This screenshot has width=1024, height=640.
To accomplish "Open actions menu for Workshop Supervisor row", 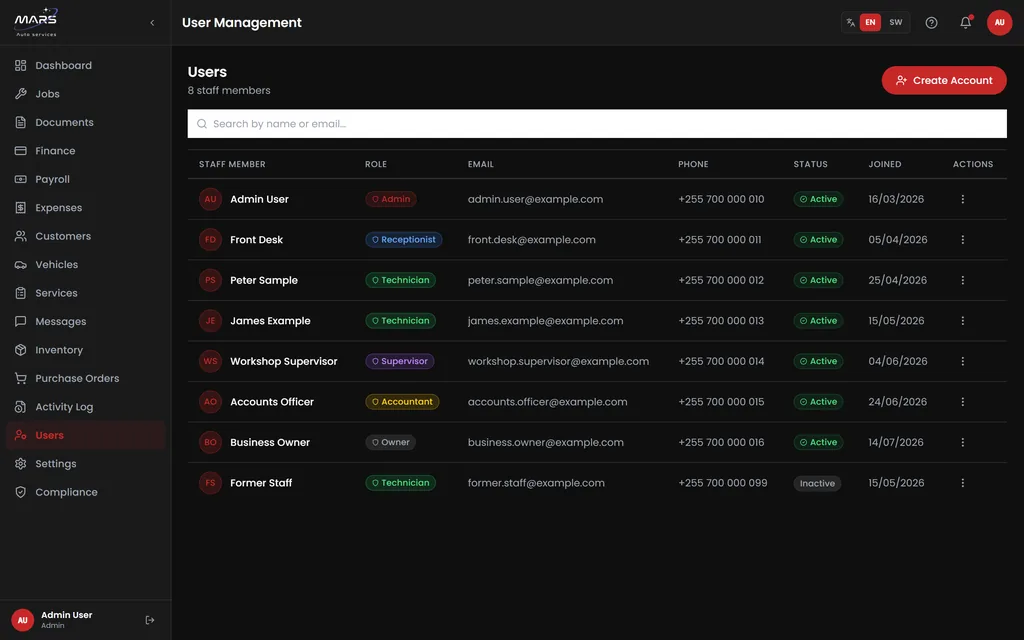I will point(962,361).
